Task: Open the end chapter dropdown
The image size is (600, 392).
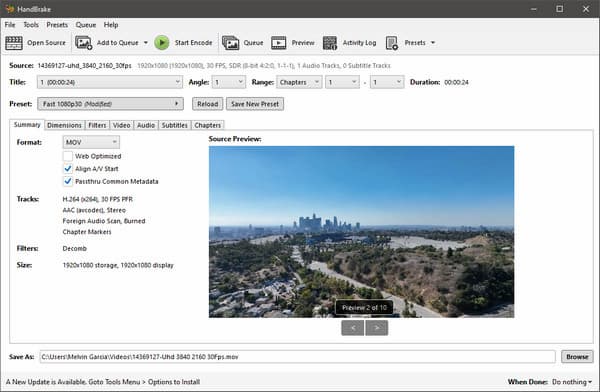Action: click(x=387, y=82)
